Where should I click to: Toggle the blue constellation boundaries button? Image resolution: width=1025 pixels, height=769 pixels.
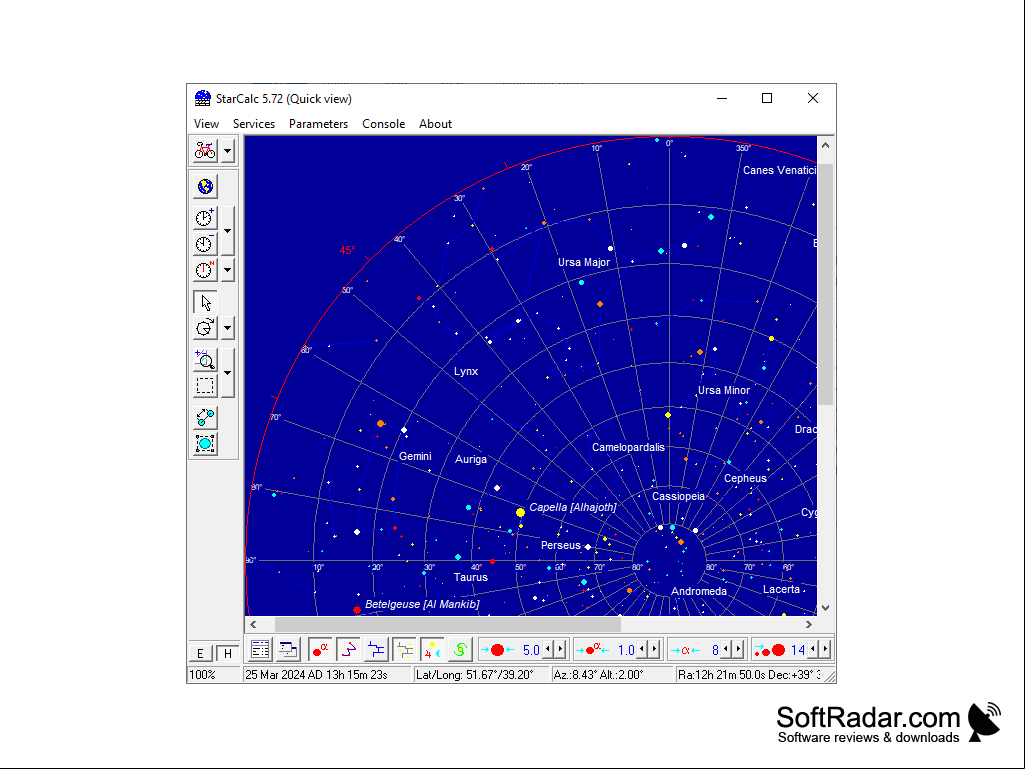tap(377, 649)
